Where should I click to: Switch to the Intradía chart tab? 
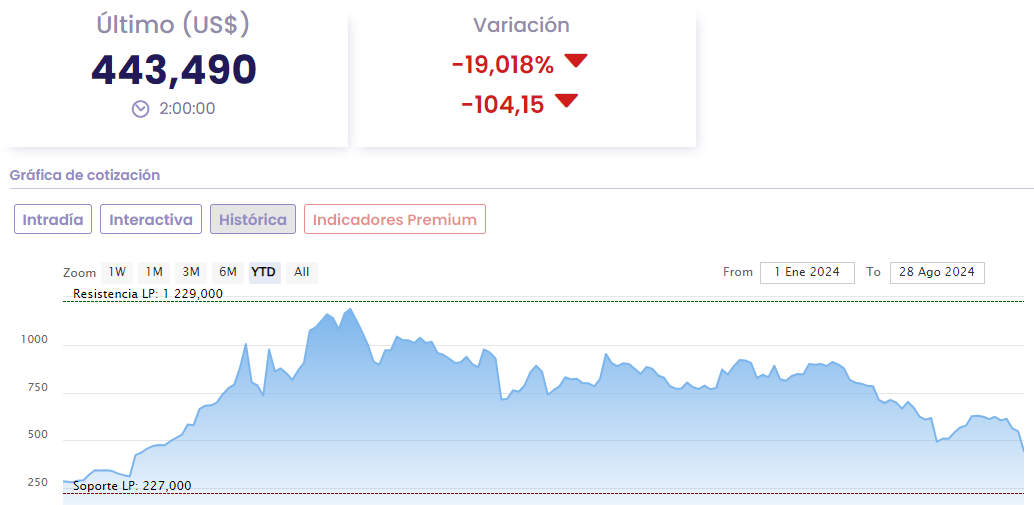tap(53, 219)
